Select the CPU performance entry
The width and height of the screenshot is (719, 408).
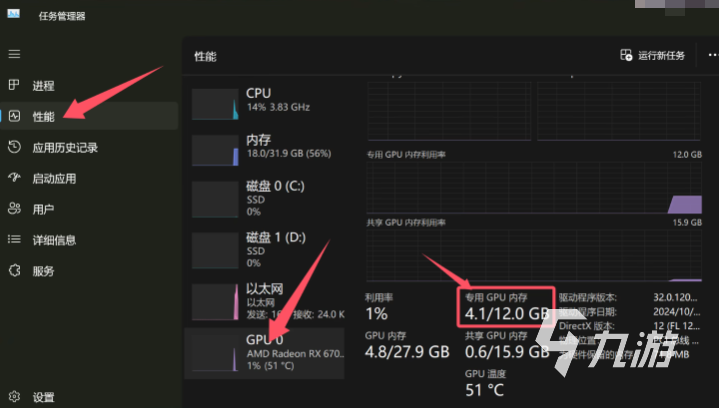pos(265,102)
